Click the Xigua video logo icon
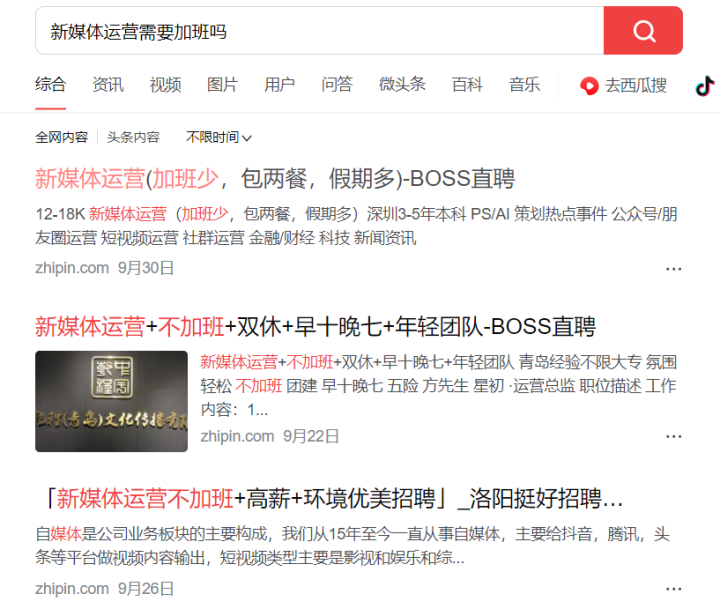The width and height of the screenshot is (720, 609). point(589,85)
